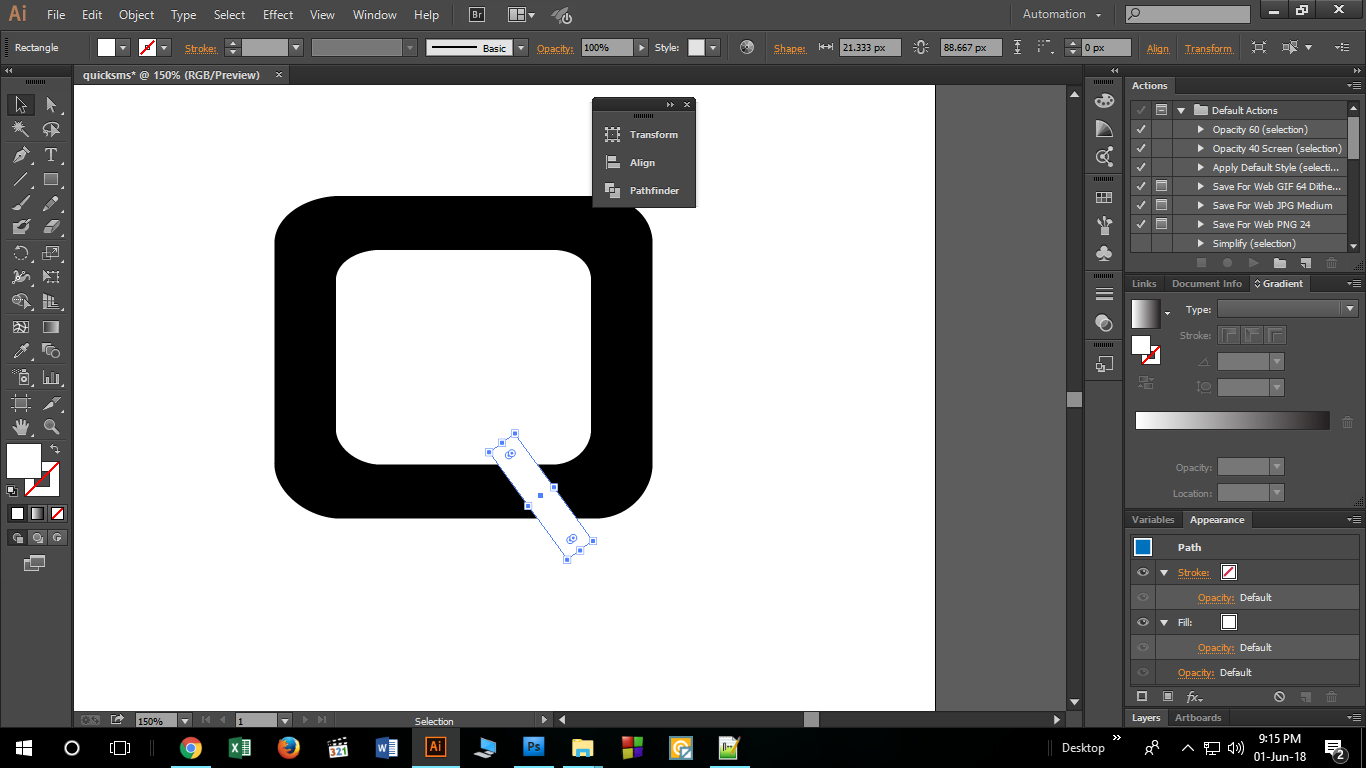The image size is (1366, 768).
Task: Open Pathfinder from the floating panel
Action: point(644,191)
